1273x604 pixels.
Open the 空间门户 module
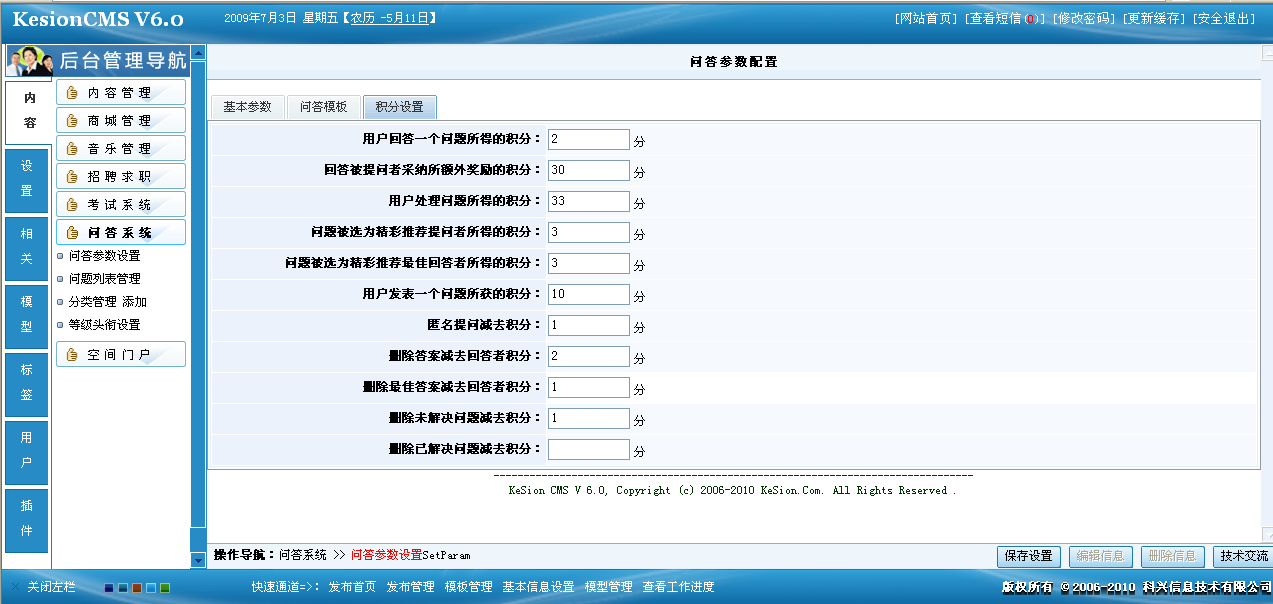point(120,353)
